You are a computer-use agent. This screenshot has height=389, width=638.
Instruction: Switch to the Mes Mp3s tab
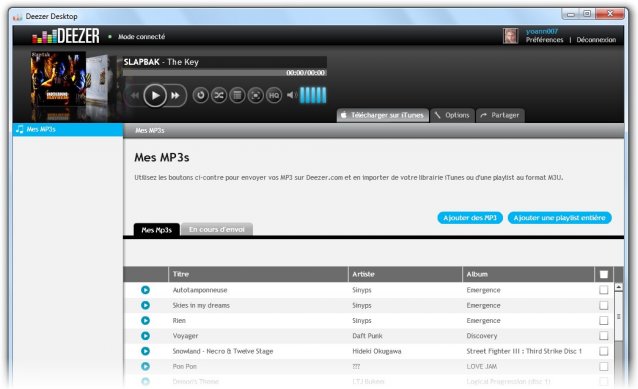(x=157, y=230)
